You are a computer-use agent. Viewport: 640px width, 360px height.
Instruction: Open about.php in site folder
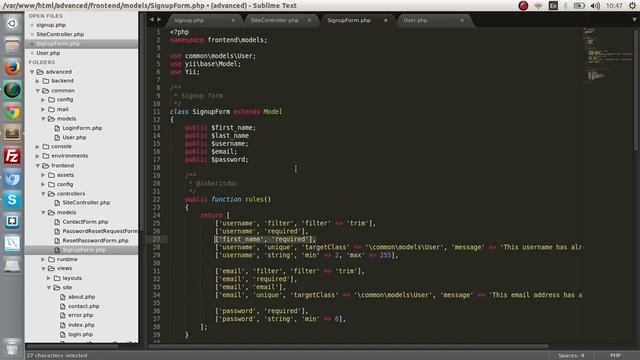click(81, 297)
